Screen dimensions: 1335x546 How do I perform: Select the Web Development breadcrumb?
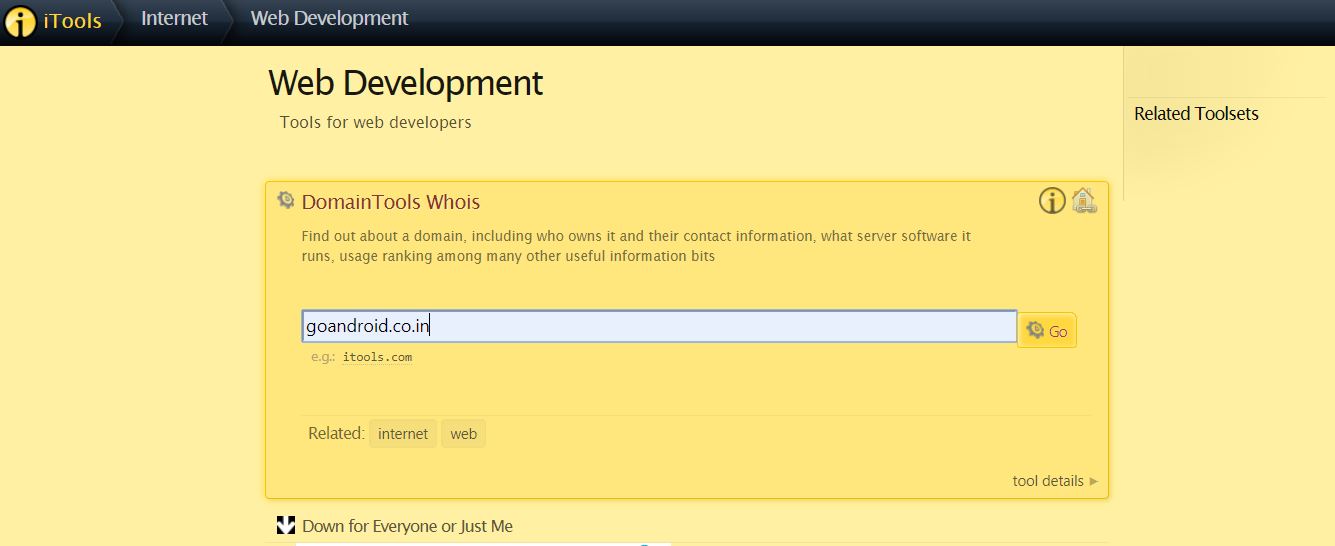329,18
